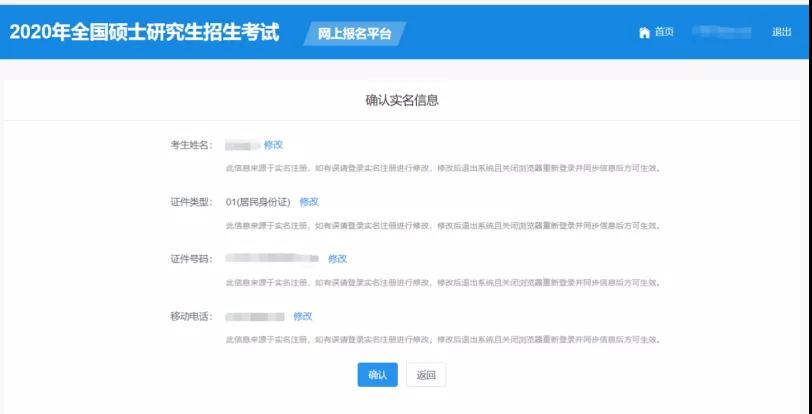812x414 pixels.
Task: Click the blurred 证件号码 value
Action: coord(272,258)
